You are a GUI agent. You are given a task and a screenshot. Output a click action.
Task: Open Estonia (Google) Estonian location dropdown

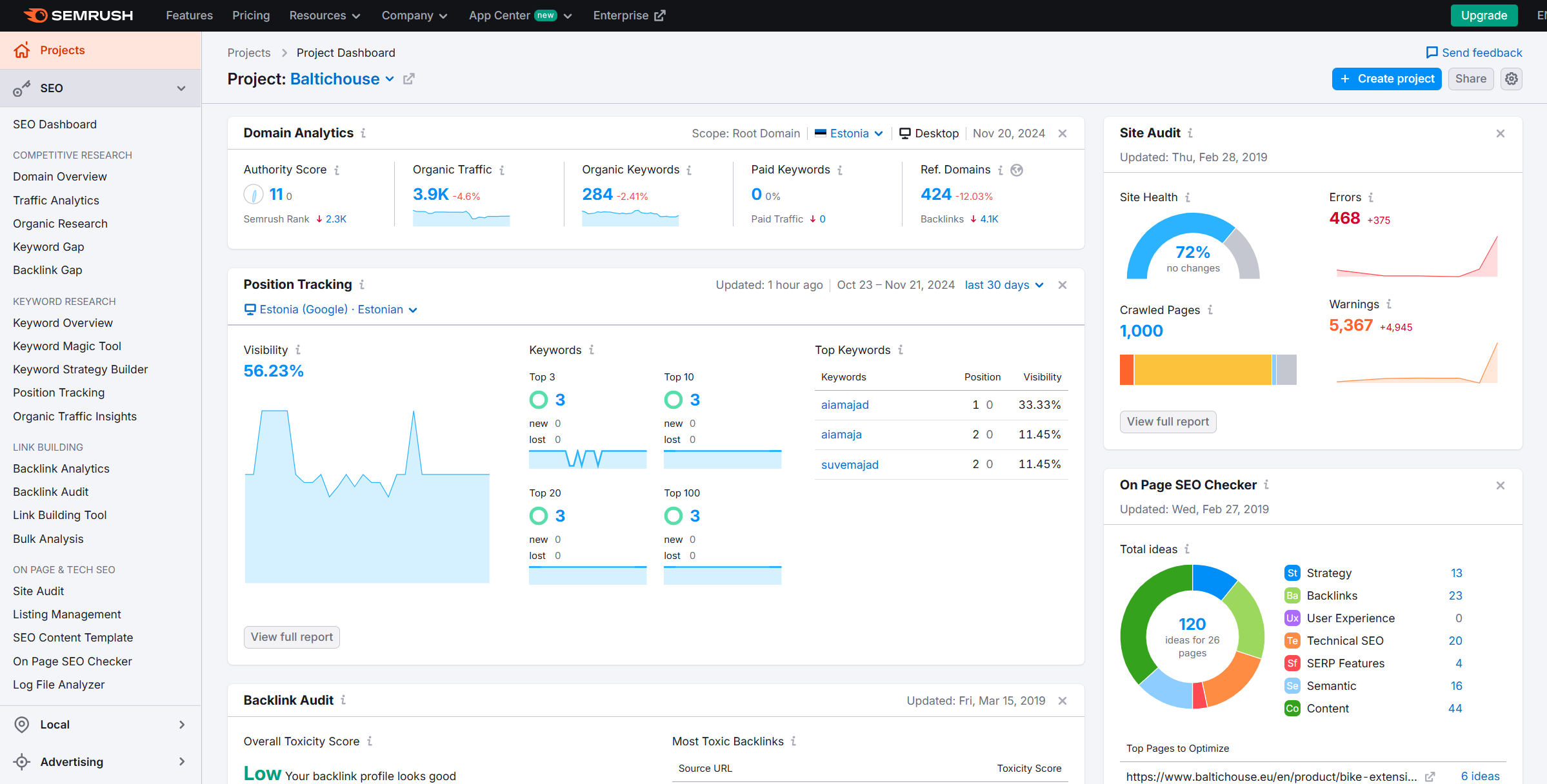coord(331,309)
